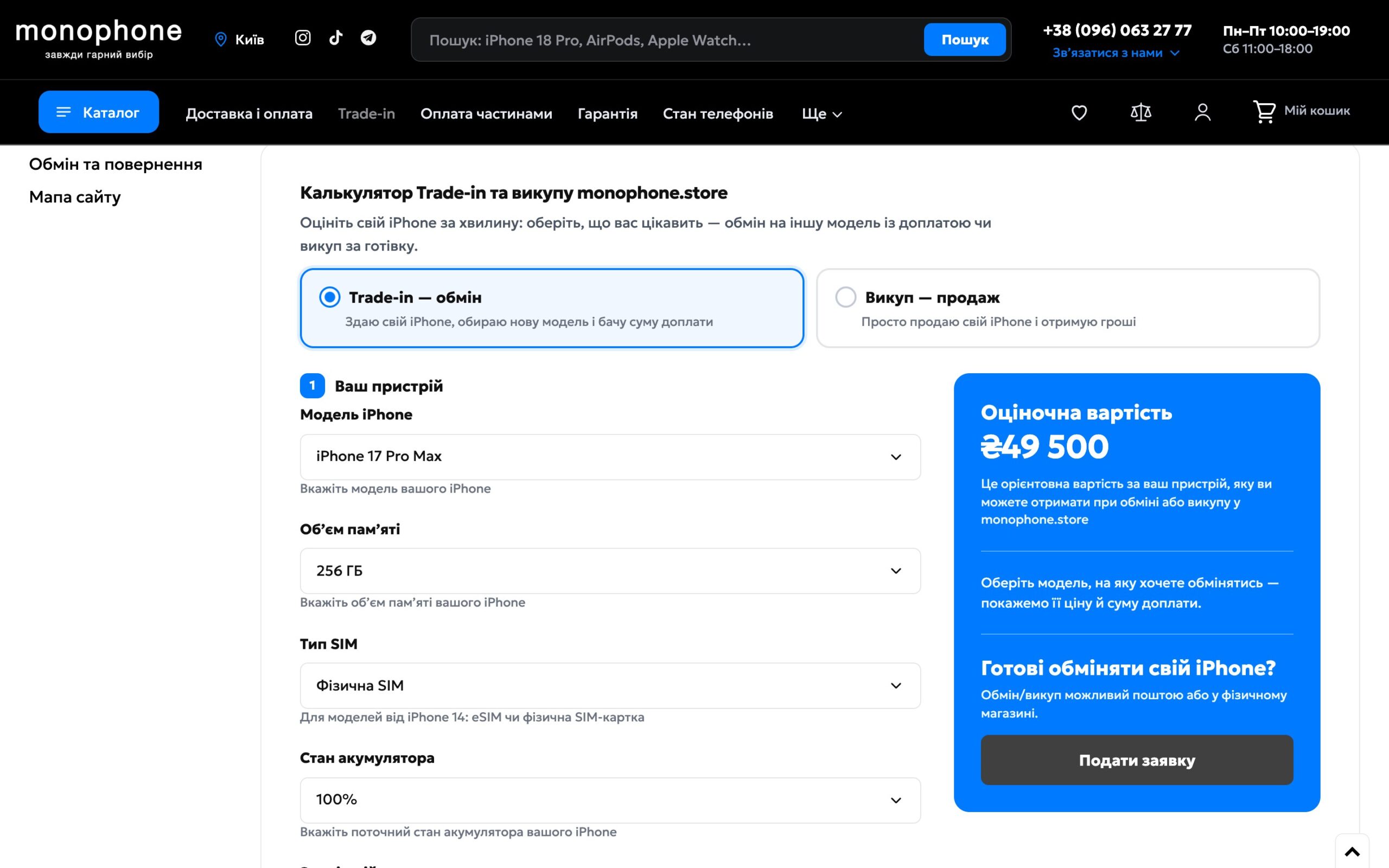Select Trade-in — обмін radio option
Screen dimensions: 1389x868
click(552, 308)
